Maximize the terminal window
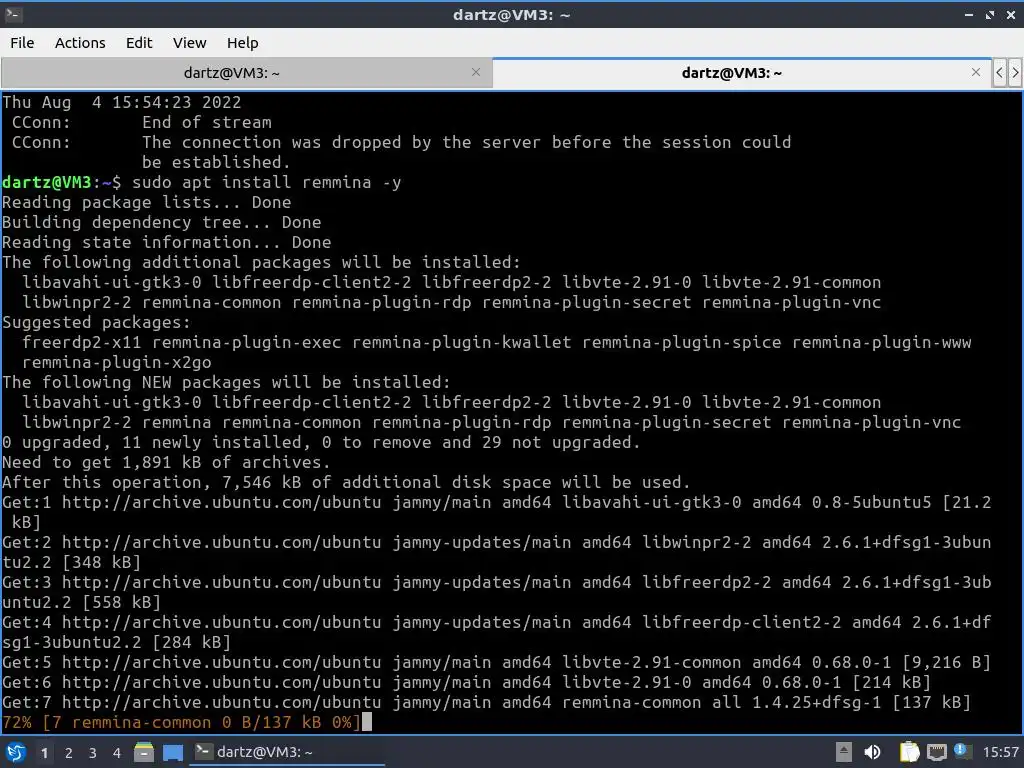Viewport: 1024px width, 768px height. coord(990,14)
